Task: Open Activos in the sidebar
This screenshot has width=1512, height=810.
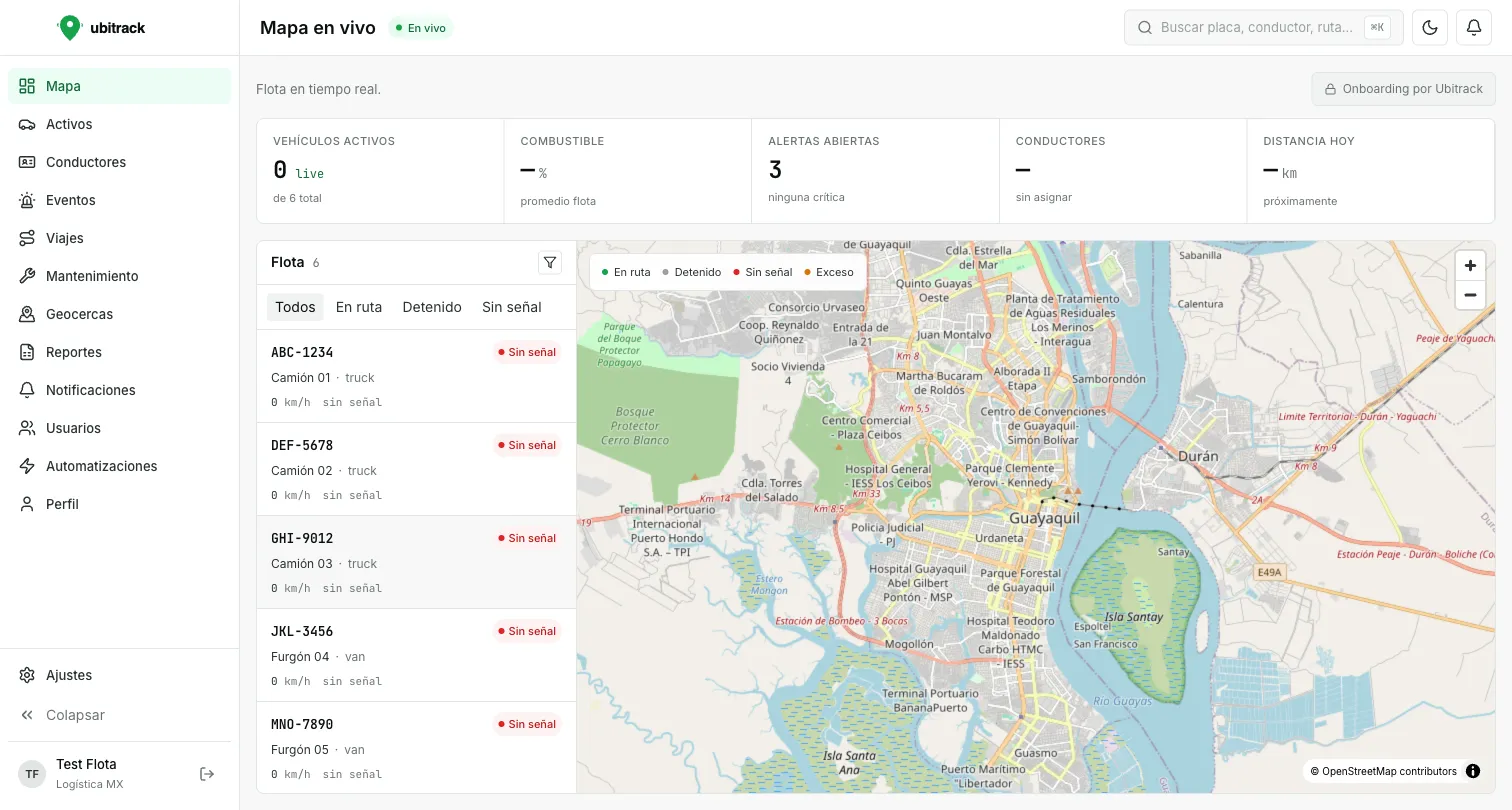Action: click(x=119, y=124)
